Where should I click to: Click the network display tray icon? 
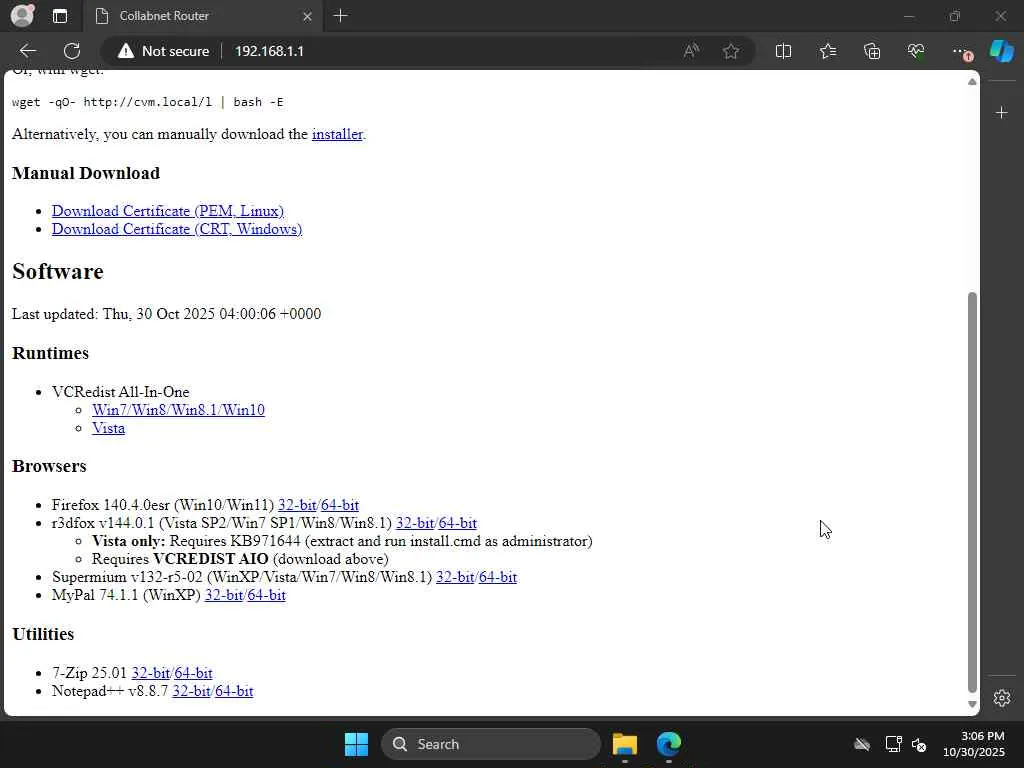893,744
